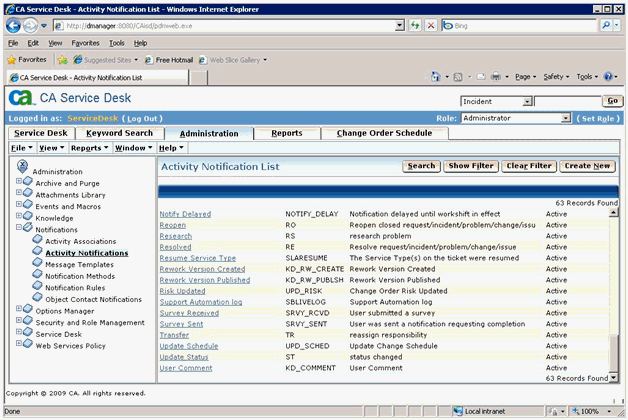
Task: Click the CA logo
Action: point(21,98)
